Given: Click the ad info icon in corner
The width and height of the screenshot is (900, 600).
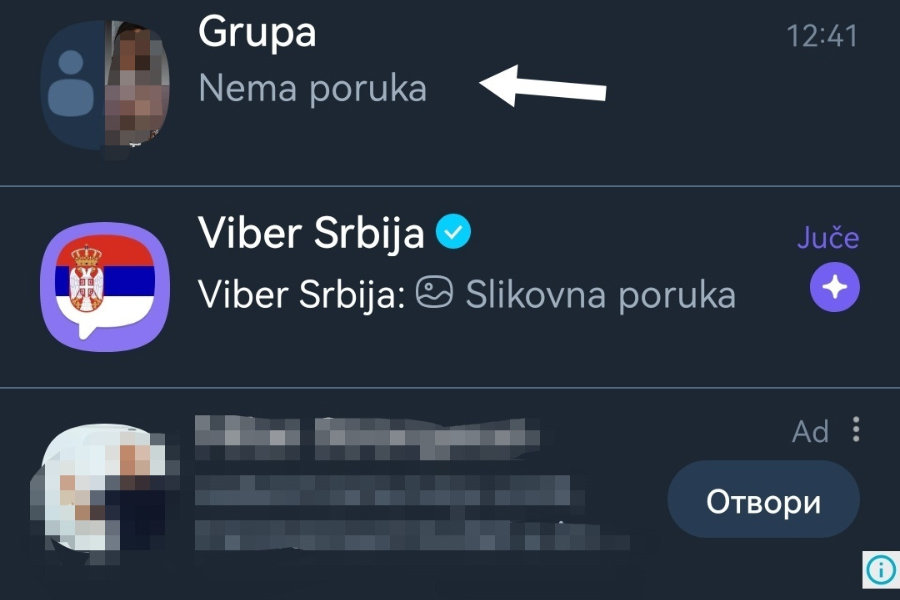Looking at the screenshot, I should tap(881, 570).
